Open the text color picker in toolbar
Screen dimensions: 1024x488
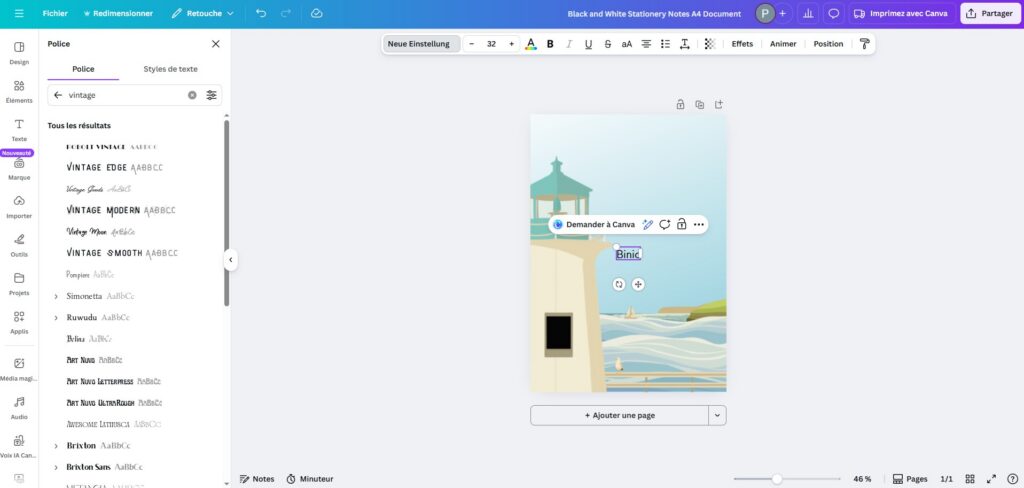[530, 44]
